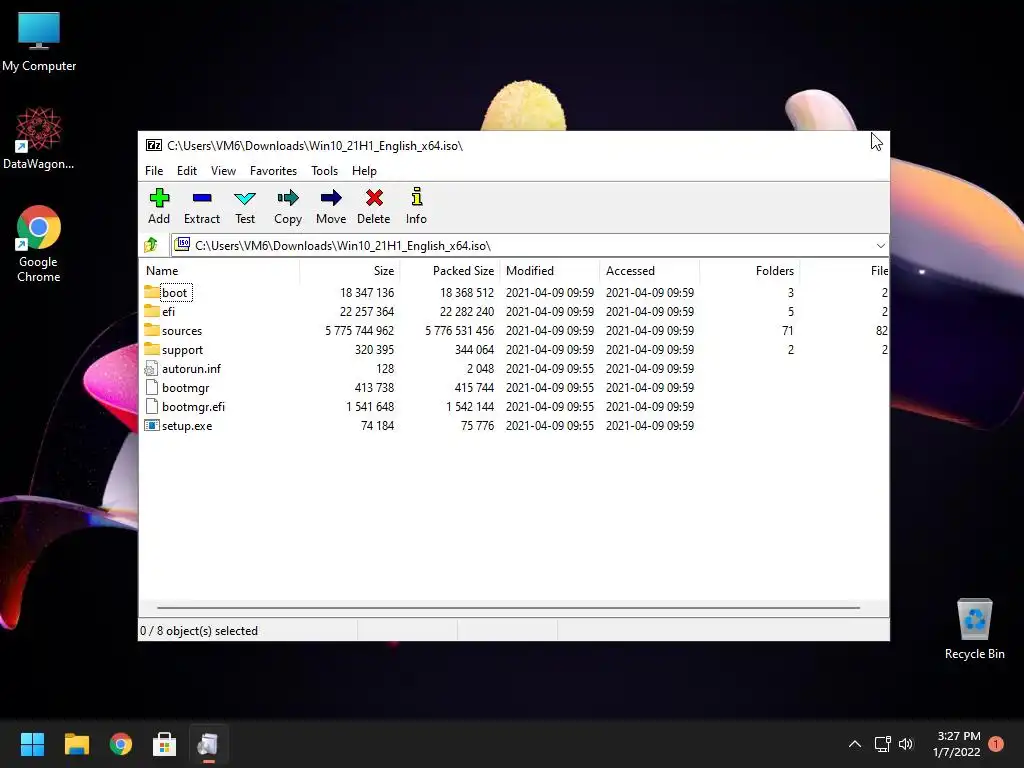
Task: Click setup.exe packed size 75 776
Action: pos(477,425)
